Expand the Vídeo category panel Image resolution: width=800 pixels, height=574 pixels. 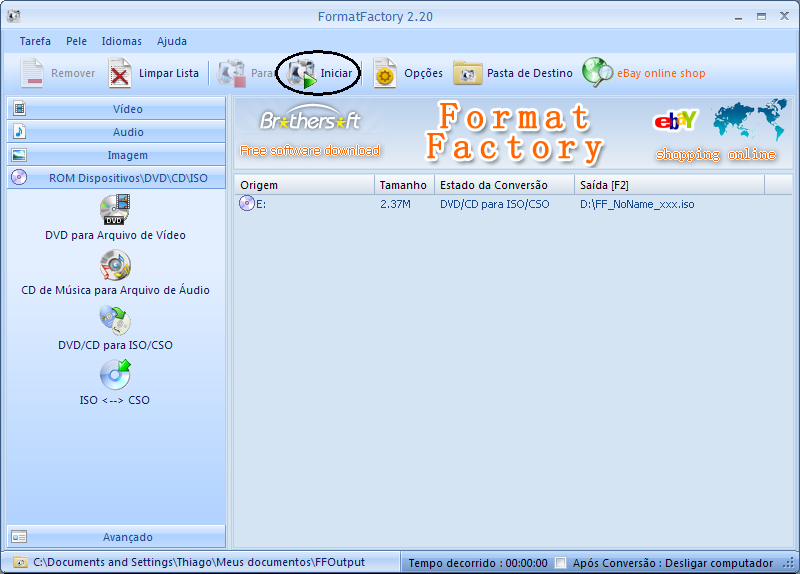tap(116, 109)
